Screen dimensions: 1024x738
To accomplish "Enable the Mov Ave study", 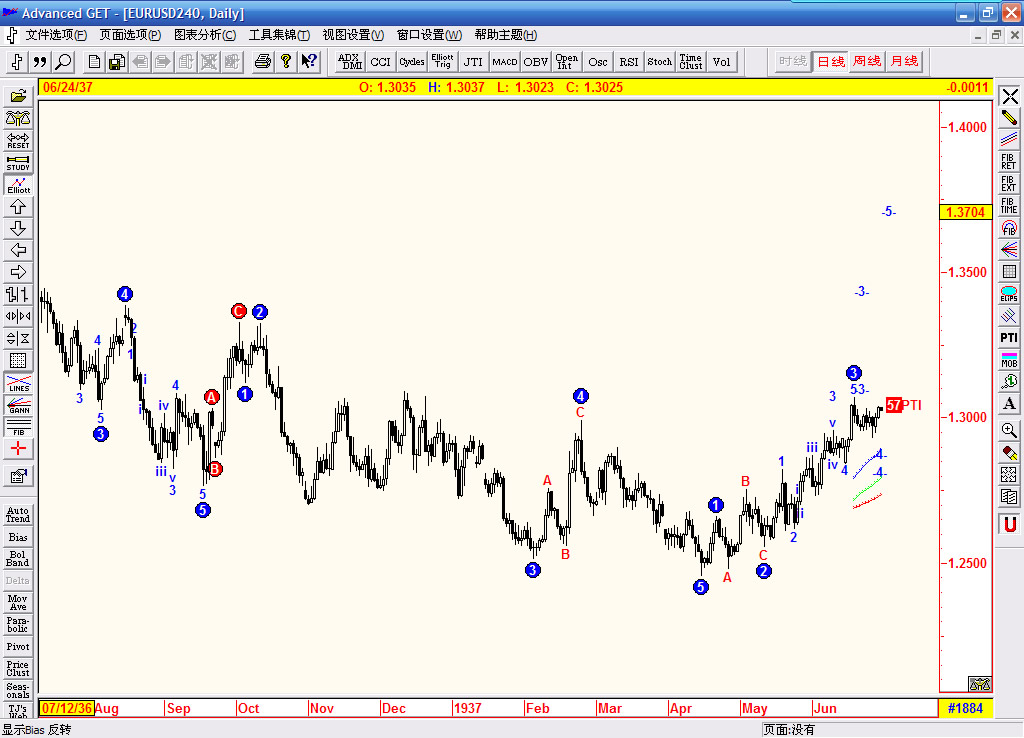I will coord(18,603).
